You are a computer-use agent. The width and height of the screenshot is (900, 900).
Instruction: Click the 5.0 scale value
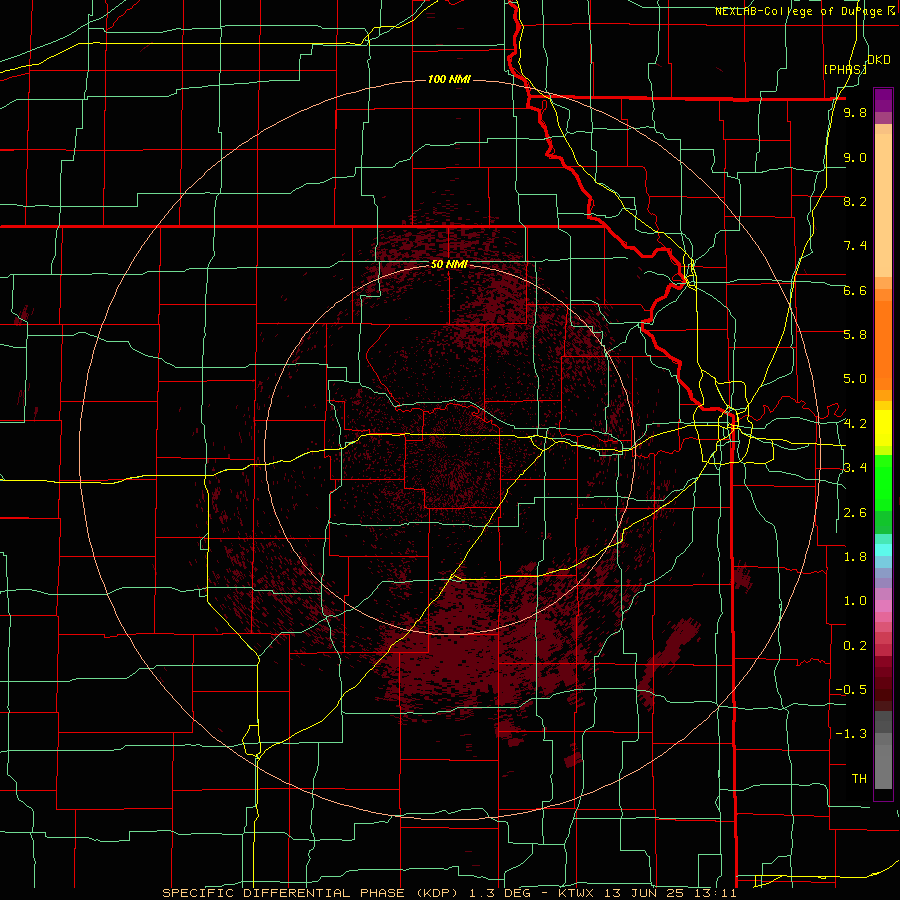855,379
